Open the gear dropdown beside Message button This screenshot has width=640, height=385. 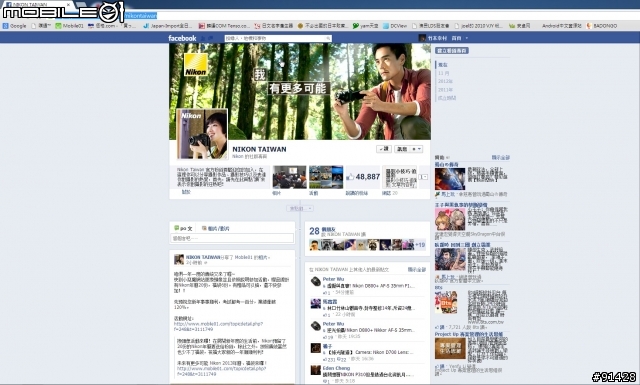click(416, 149)
